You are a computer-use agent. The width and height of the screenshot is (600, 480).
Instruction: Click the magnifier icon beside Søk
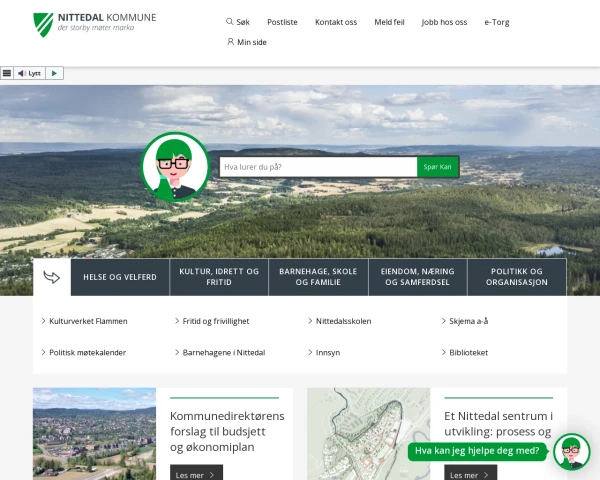point(230,21)
